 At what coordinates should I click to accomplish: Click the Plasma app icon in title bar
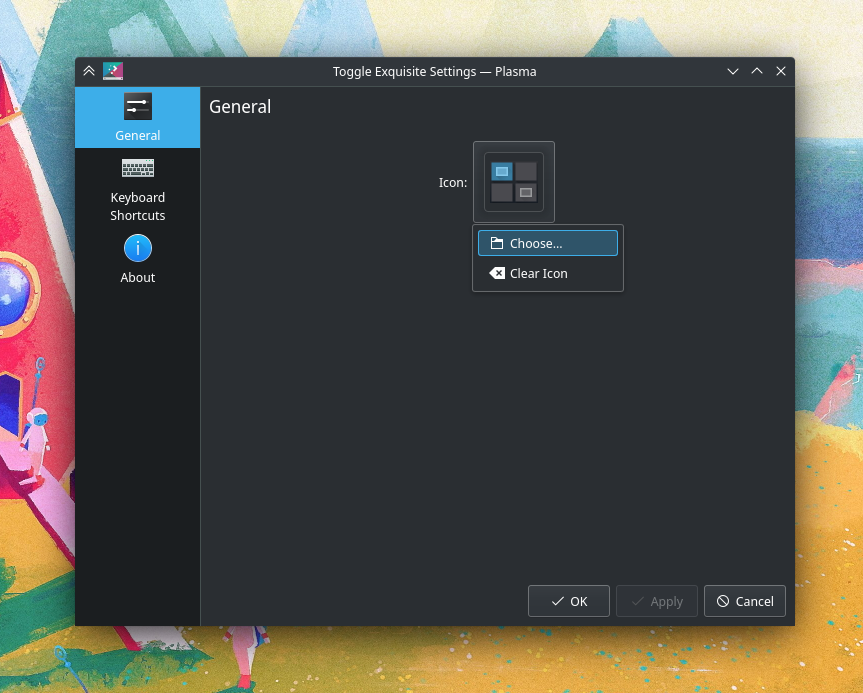pyautogui.click(x=113, y=72)
